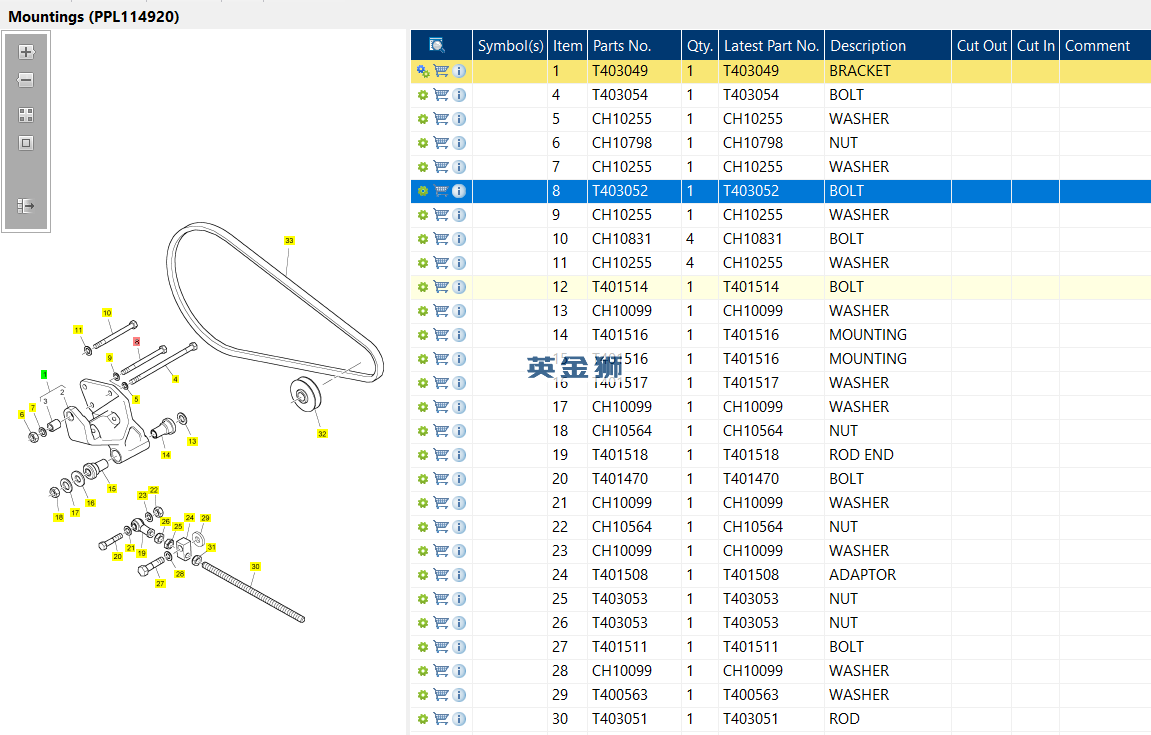
Task: Add item 10 CH10831 BOLT to cart
Action: [441, 239]
